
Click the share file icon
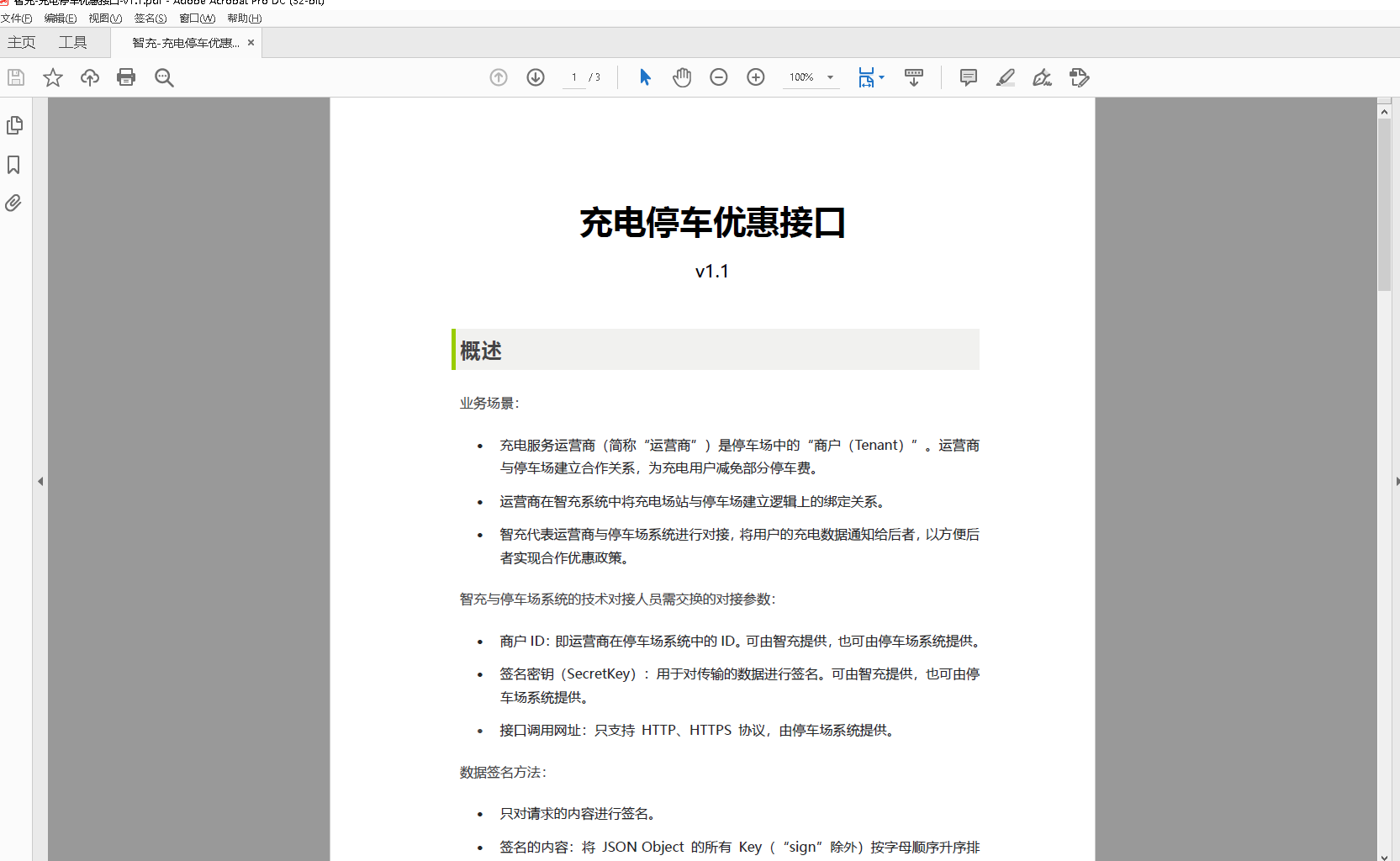(x=1080, y=77)
